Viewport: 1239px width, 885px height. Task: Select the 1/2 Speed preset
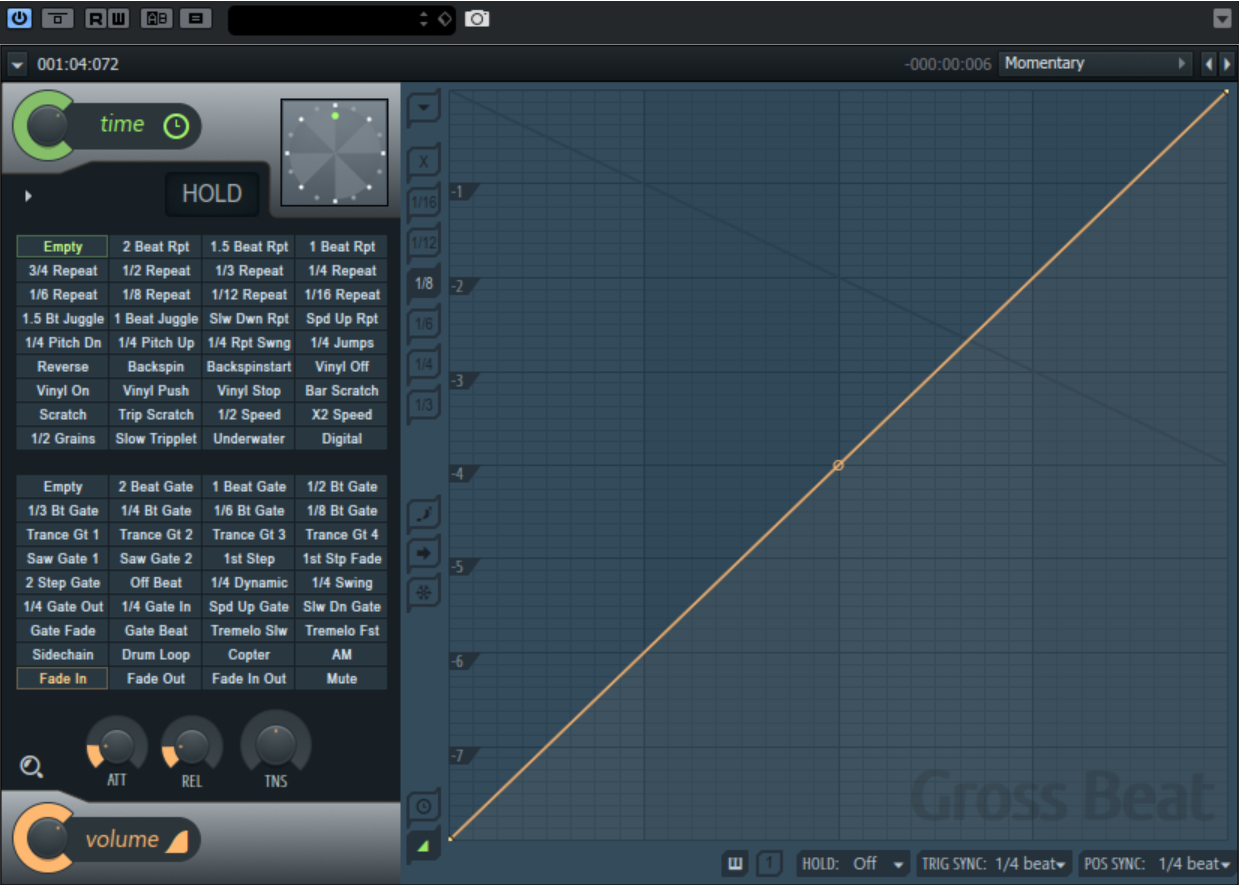coord(249,415)
